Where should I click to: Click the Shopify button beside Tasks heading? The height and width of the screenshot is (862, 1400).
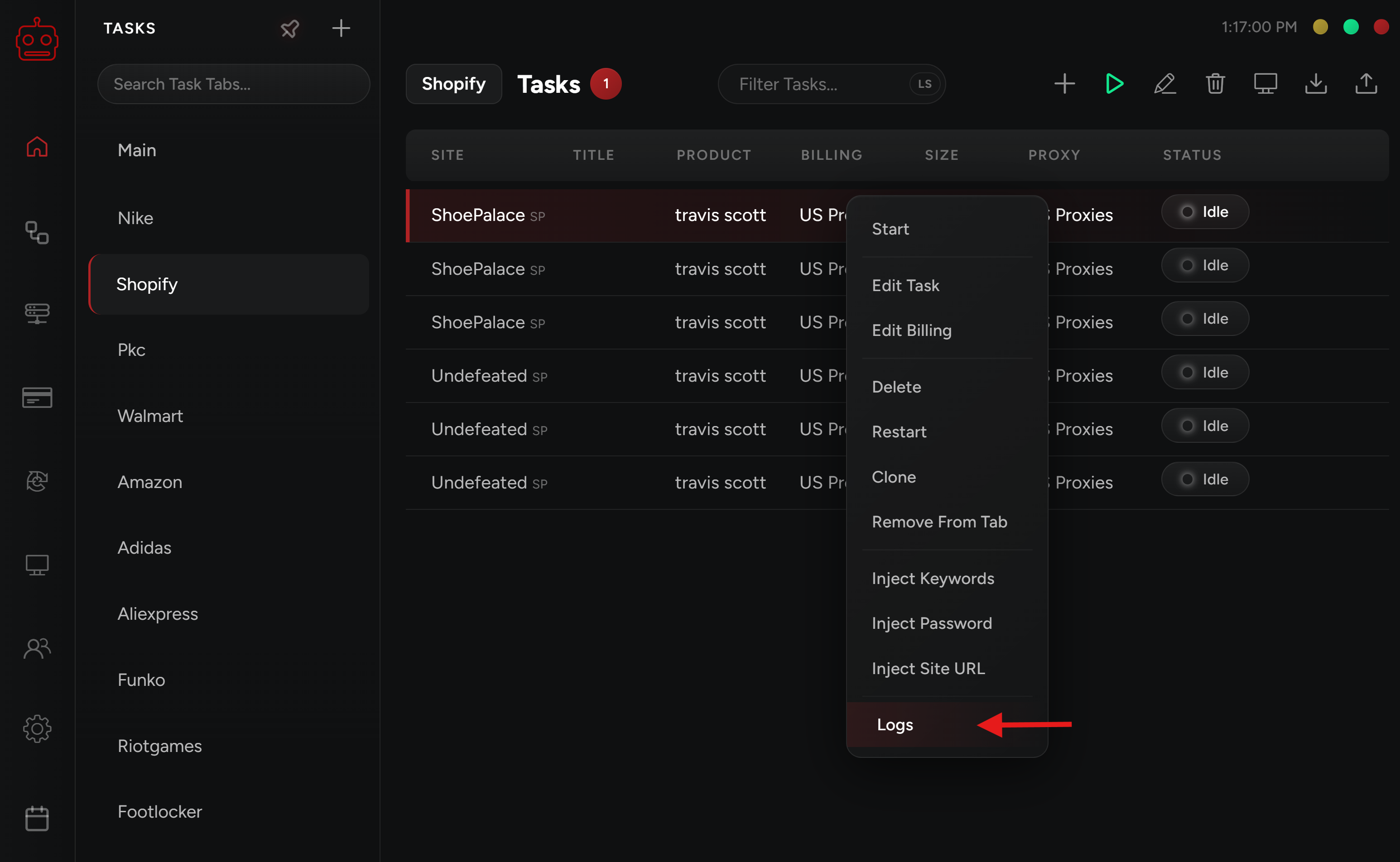point(453,84)
